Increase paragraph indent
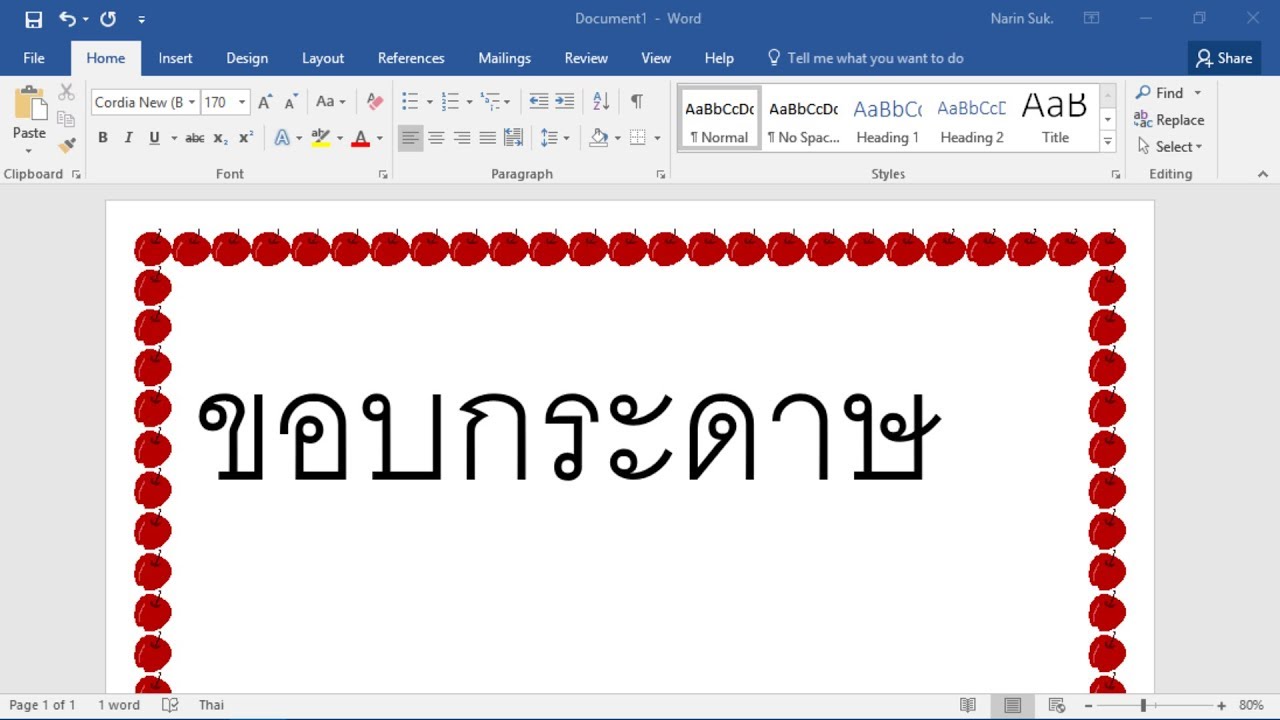 tap(564, 102)
